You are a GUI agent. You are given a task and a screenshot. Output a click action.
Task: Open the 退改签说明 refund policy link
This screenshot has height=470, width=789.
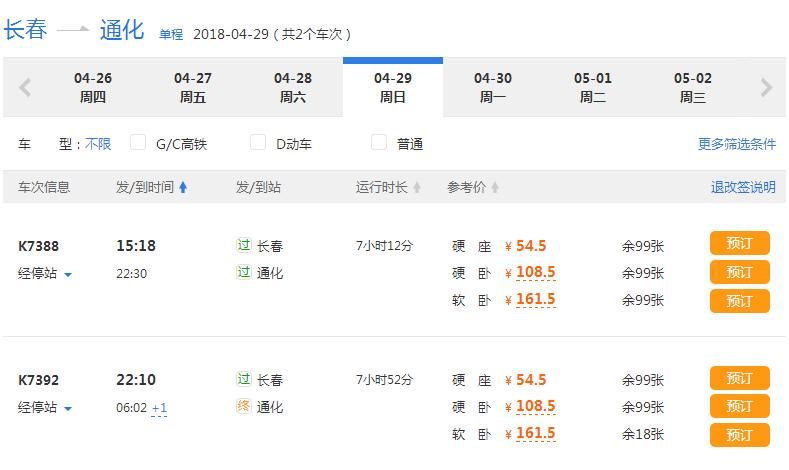(742, 187)
